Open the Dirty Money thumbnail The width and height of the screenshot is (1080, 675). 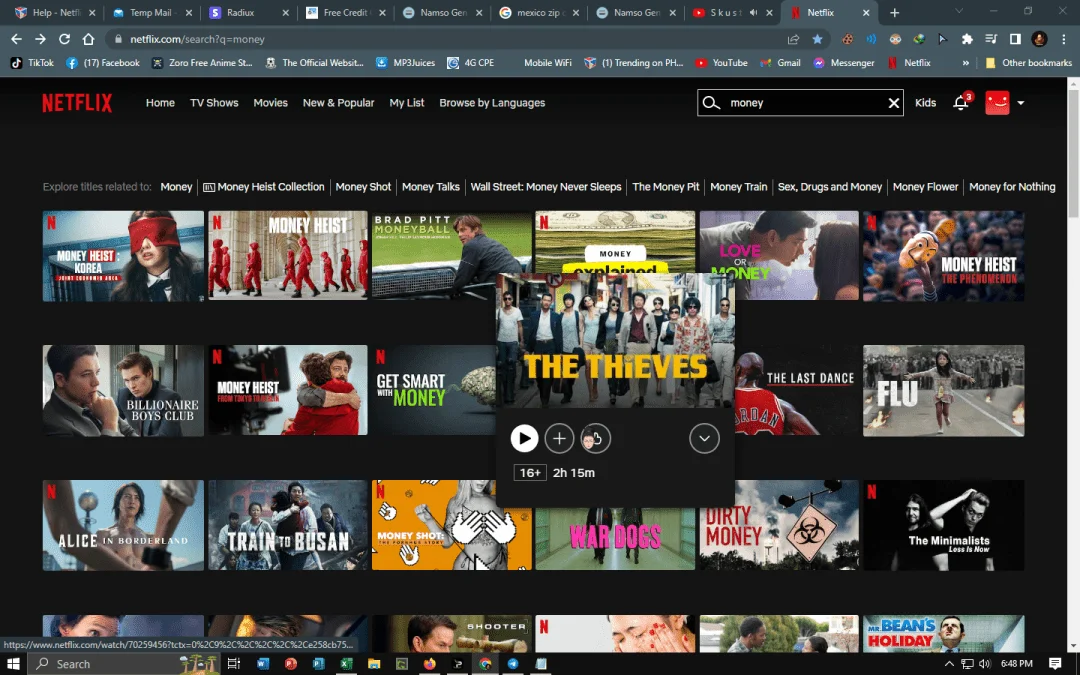pos(779,525)
